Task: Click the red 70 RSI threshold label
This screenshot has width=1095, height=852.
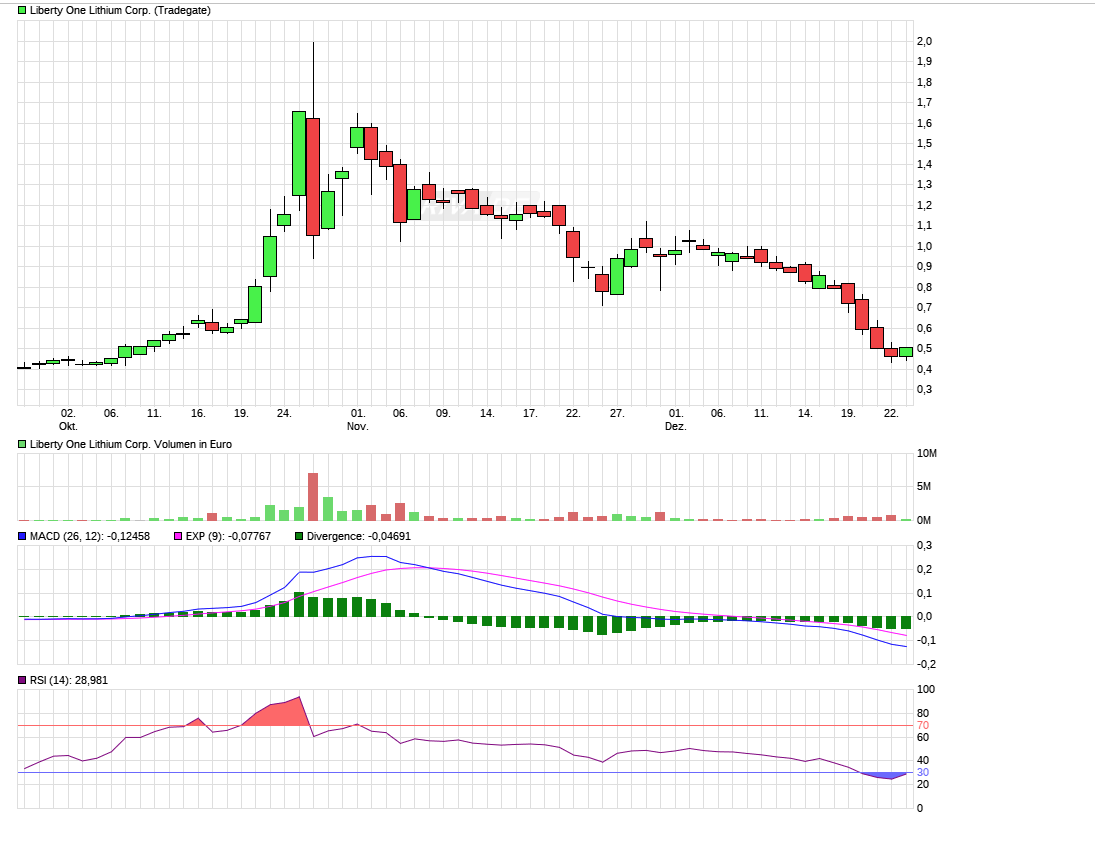Action: pos(923,725)
